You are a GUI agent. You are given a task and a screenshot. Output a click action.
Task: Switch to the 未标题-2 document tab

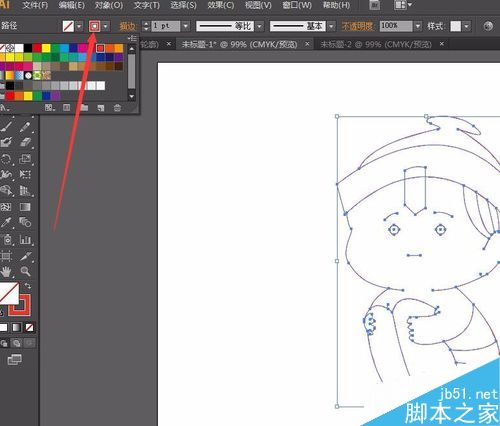[x=376, y=44]
